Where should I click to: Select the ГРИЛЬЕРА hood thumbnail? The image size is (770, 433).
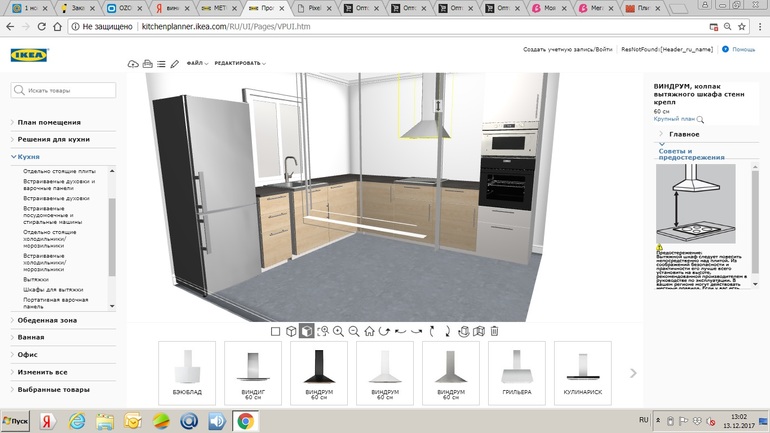(517, 373)
